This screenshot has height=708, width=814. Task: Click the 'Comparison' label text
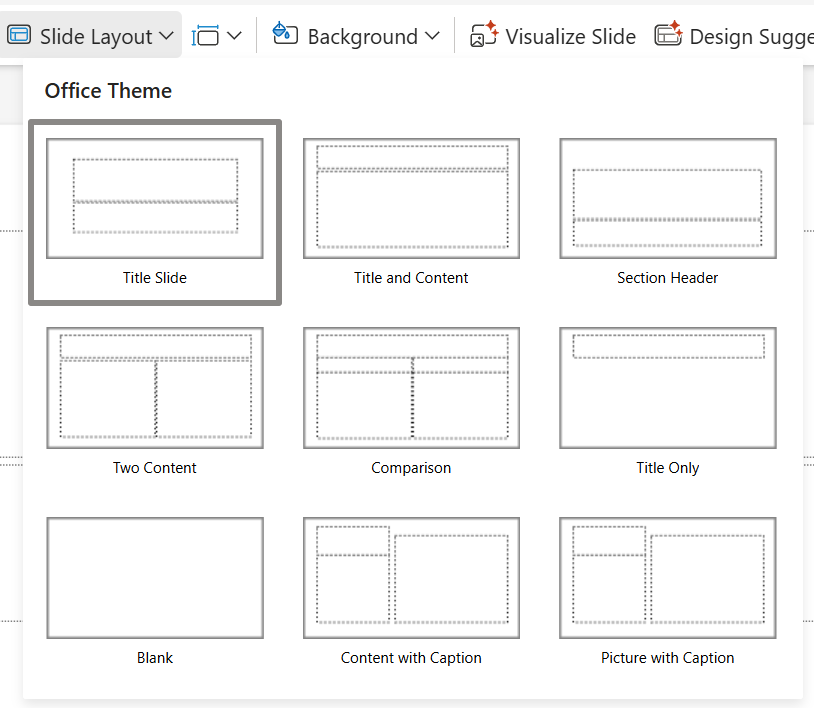point(411,468)
